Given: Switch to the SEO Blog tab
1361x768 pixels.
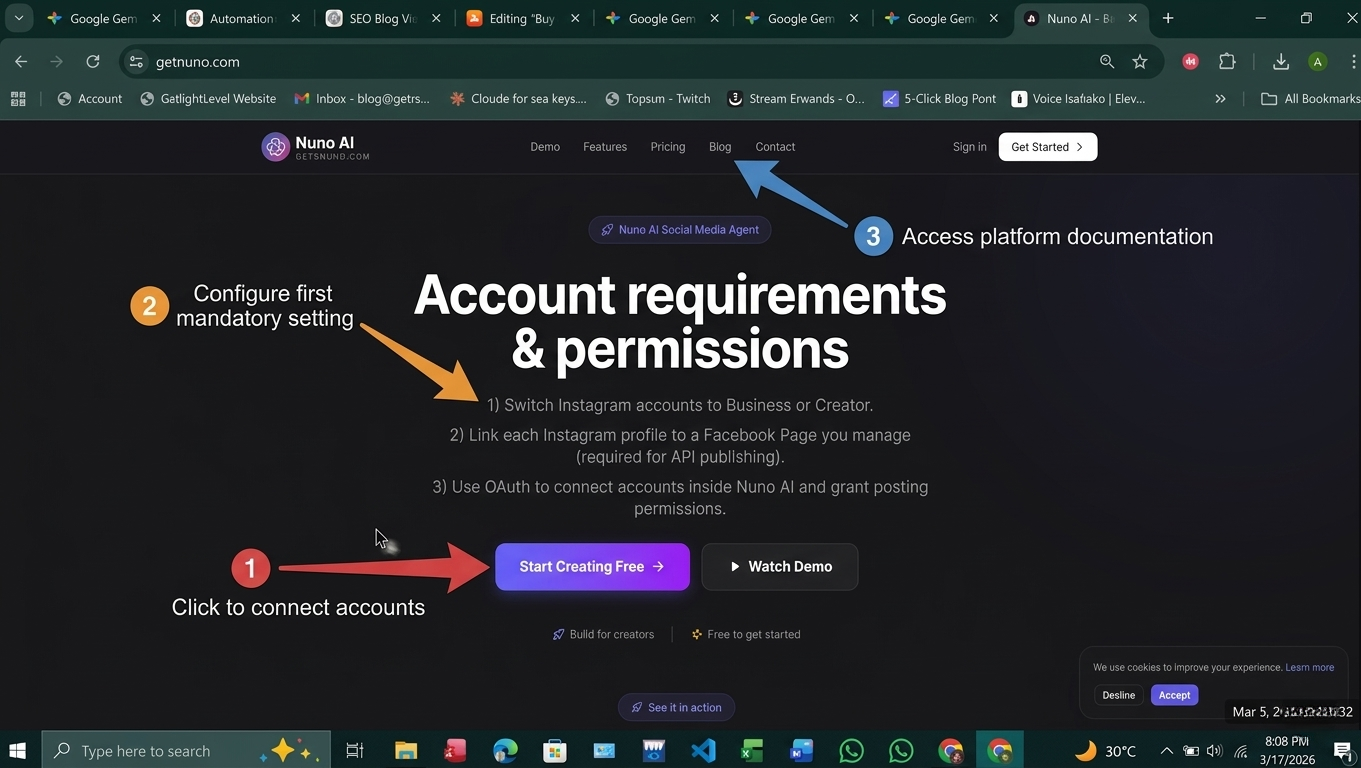Looking at the screenshot, I should click(x=381, y=18).
